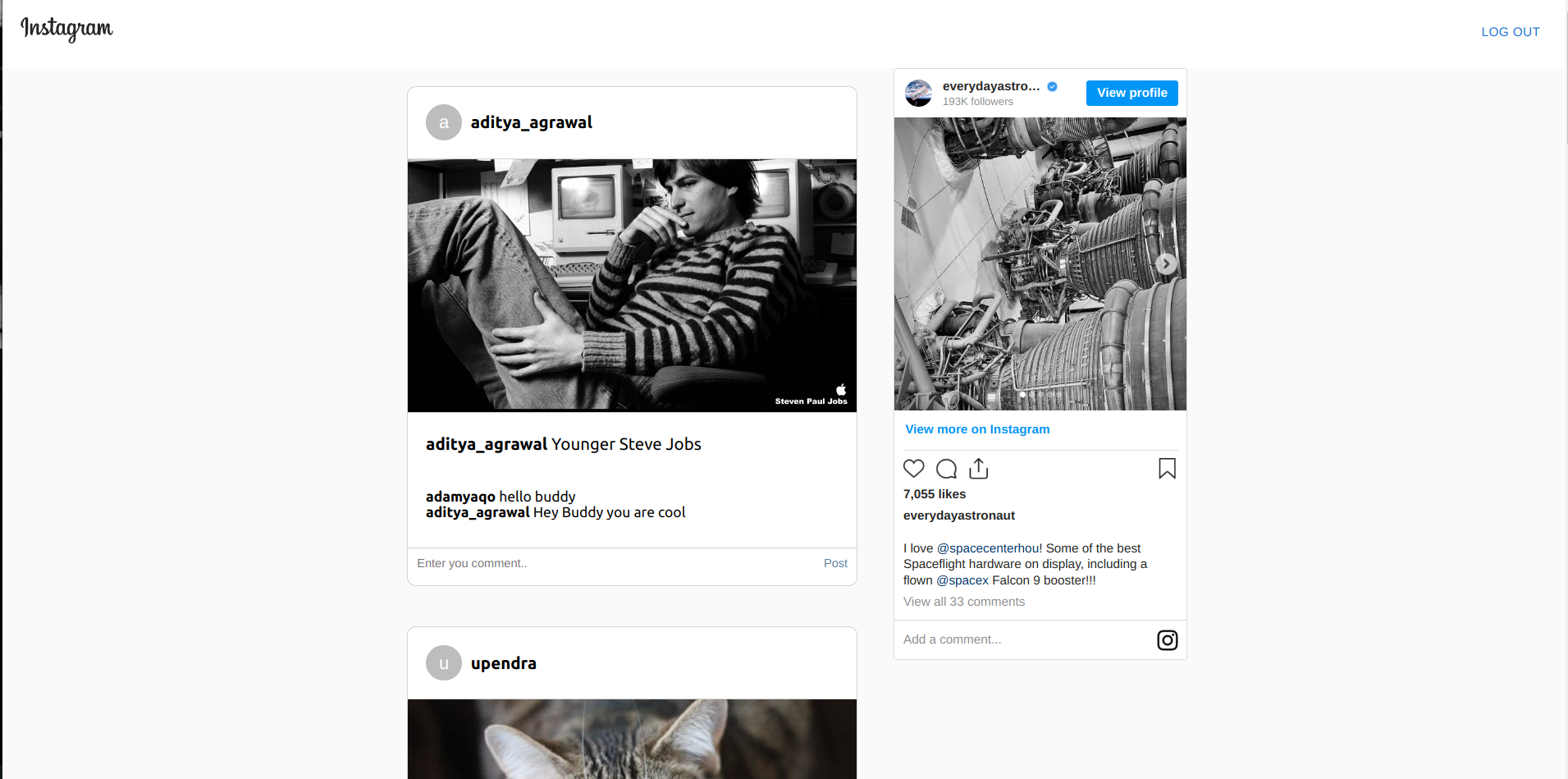Click caption text Younger Steve Jobs

pos(626,444)
